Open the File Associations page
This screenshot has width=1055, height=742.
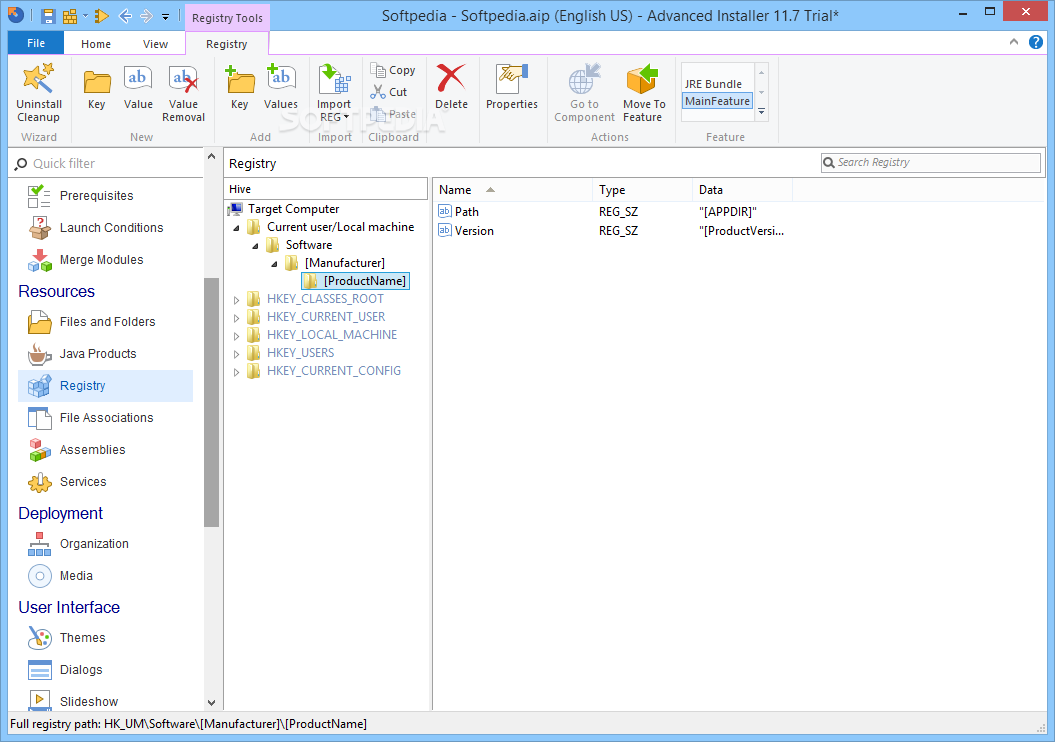point(106,418)
